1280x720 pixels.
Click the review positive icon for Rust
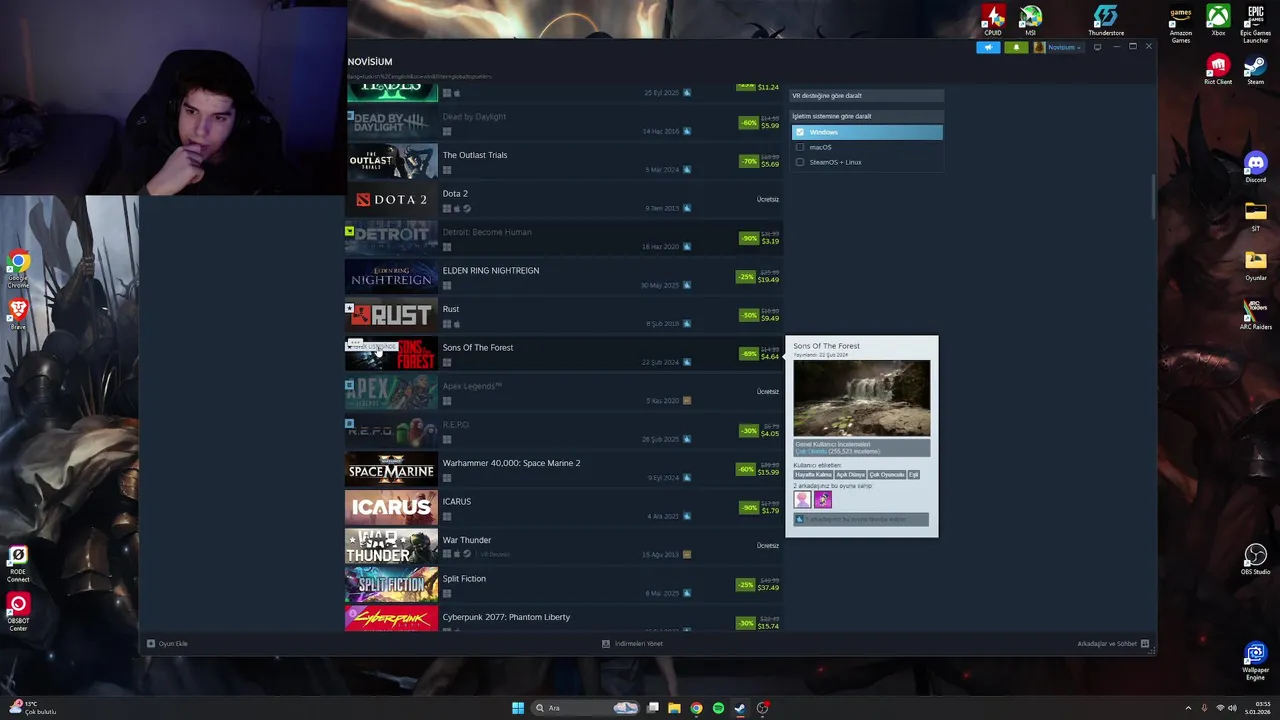click(x=687, y=324)
